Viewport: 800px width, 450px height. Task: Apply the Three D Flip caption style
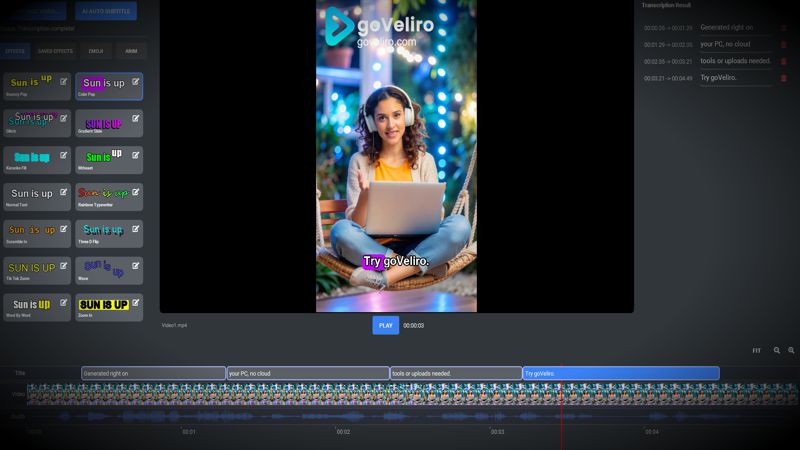pos(109,234)
